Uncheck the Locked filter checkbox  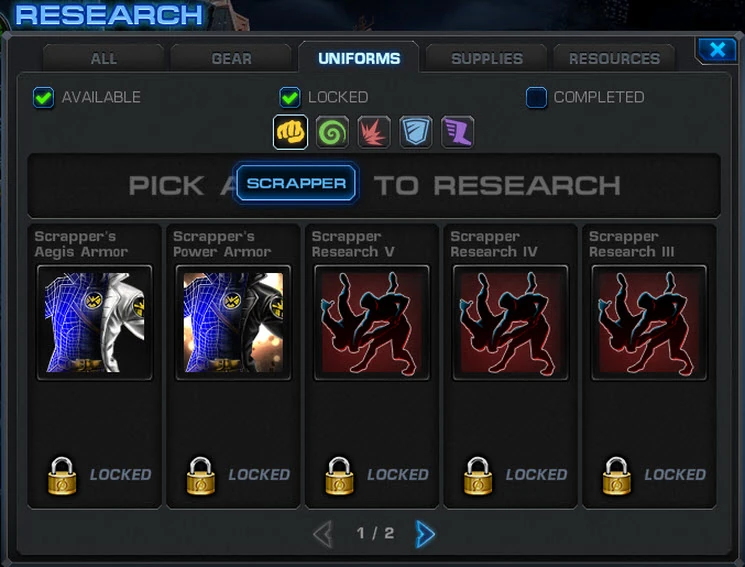coord(290,97)
